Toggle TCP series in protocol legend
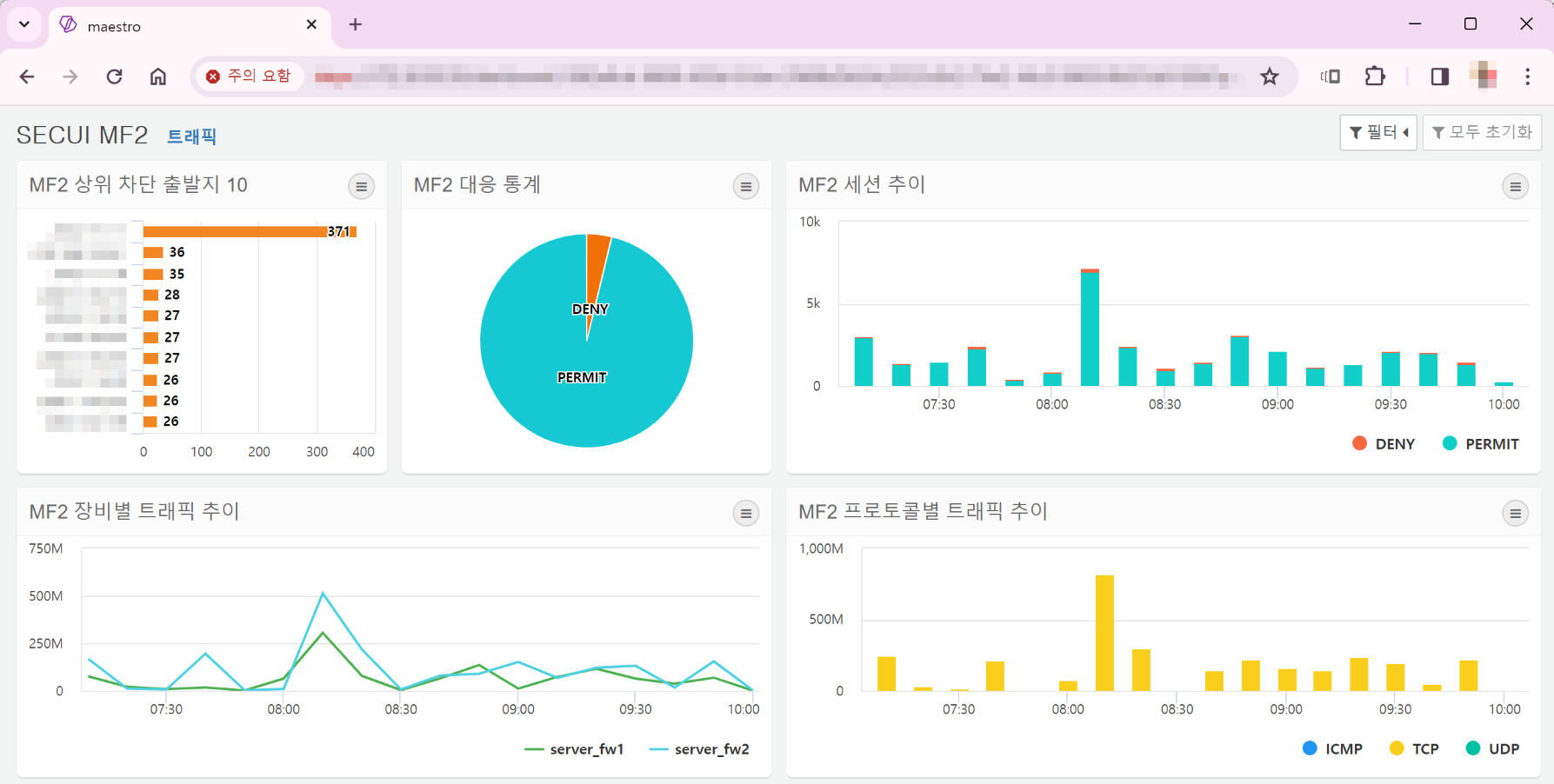This screenshot has height=784, width=1554. coord(1414,748)
